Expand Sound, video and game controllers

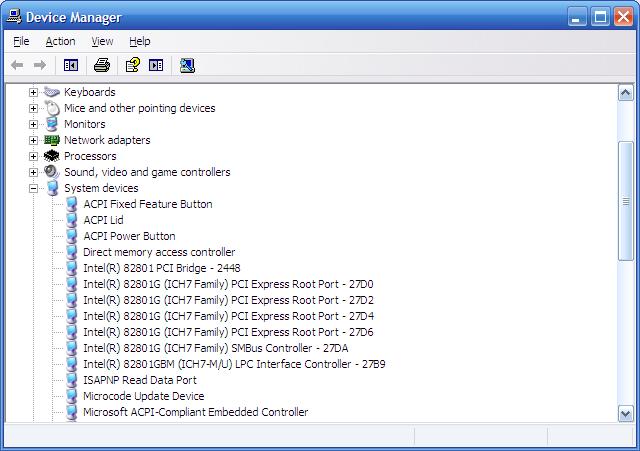coord(33,172)
